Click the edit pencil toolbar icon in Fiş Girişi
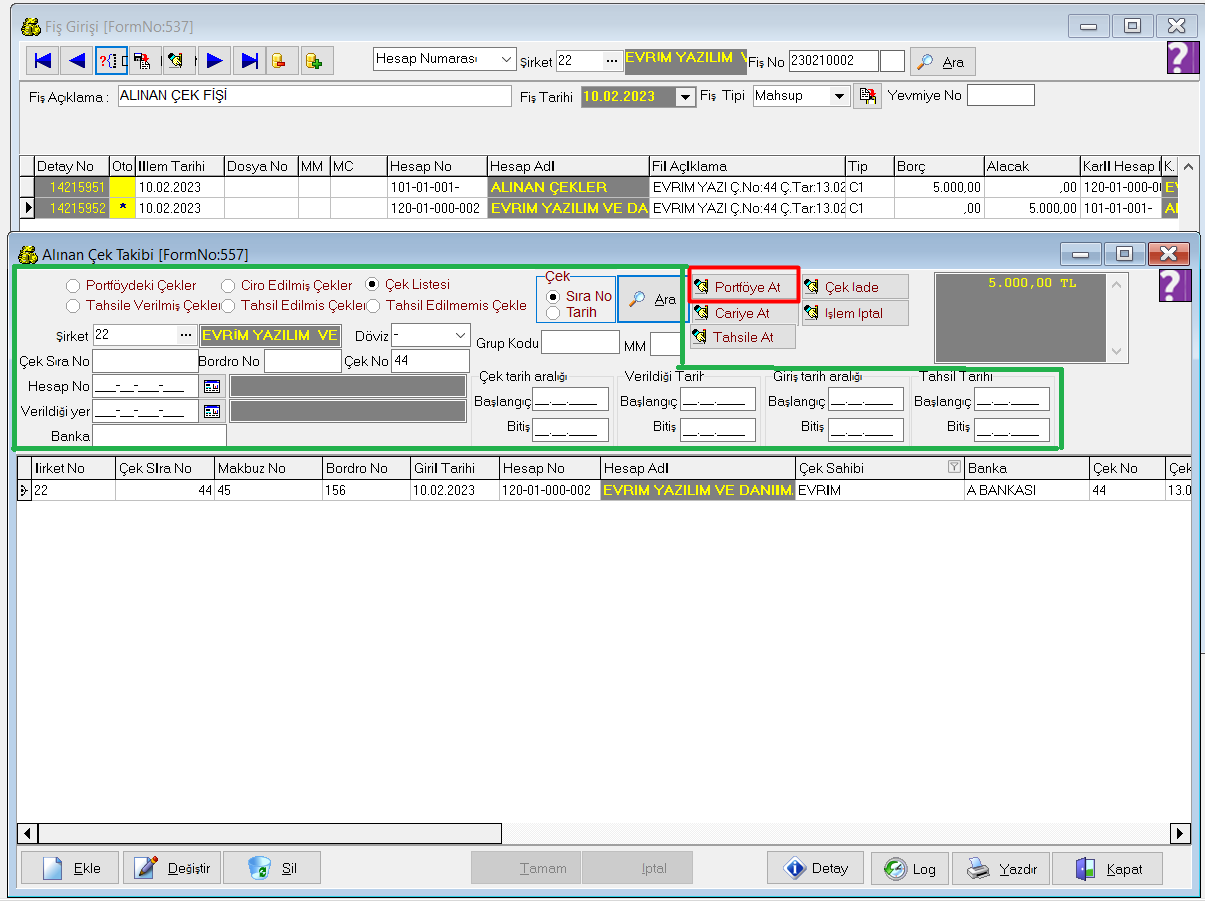 pyautogui.click(x=178, y=61)
